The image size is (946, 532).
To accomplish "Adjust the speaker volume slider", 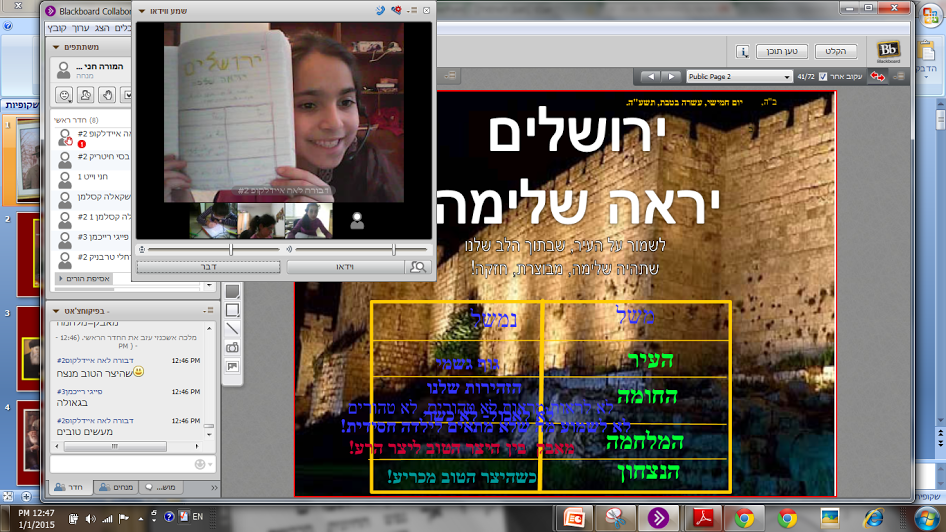I will tap(393, 249).
